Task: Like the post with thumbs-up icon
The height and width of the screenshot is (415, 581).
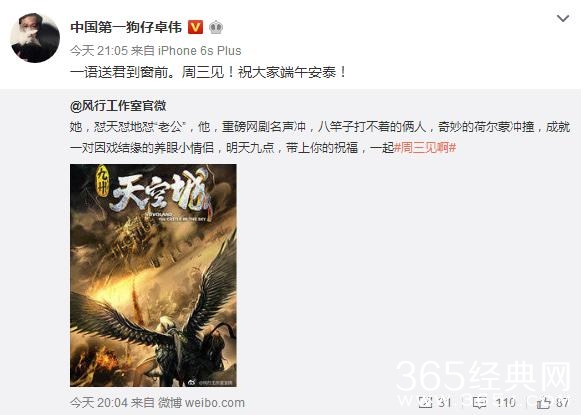Action: click(x=544, y=402)
